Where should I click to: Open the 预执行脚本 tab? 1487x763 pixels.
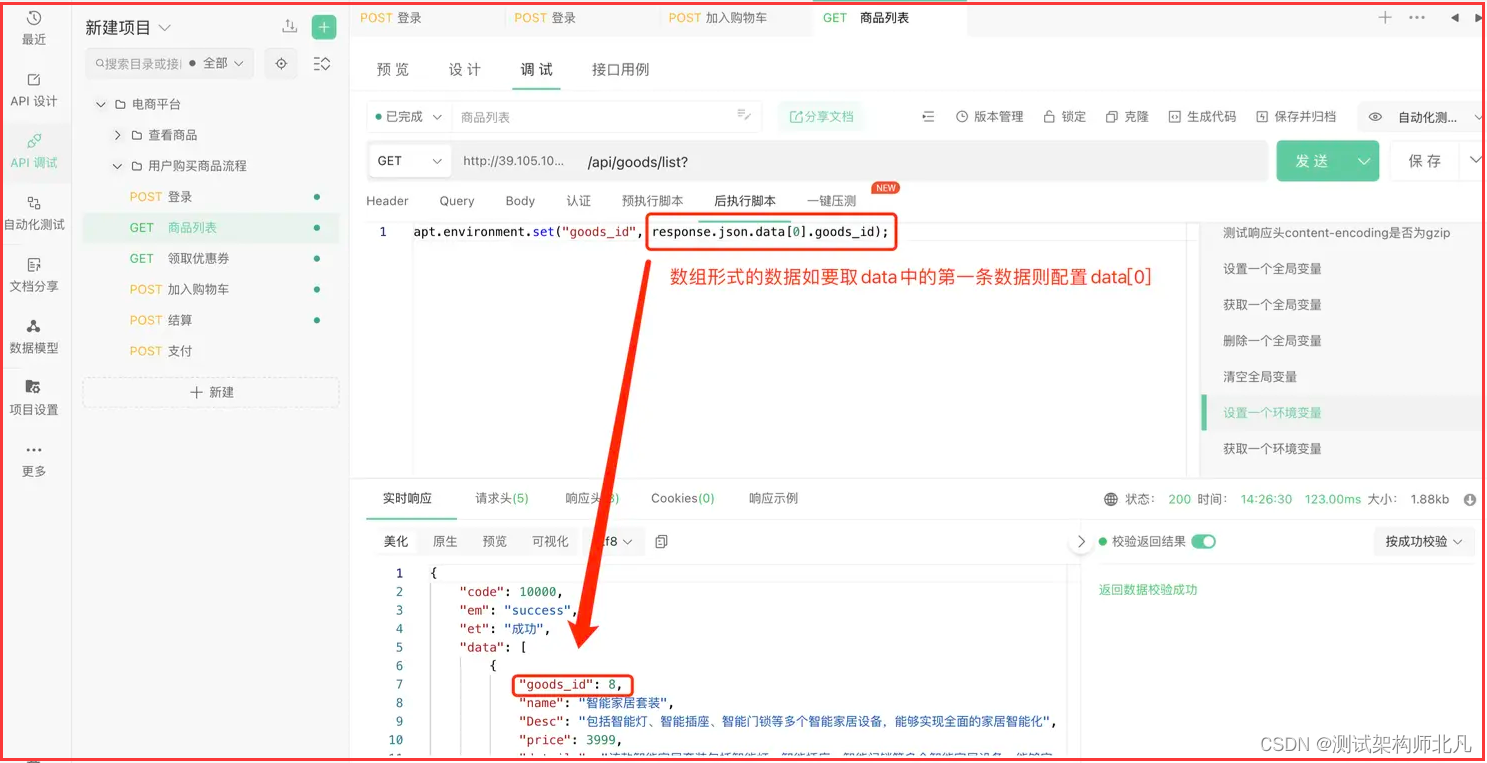click(x=653, y=201)
